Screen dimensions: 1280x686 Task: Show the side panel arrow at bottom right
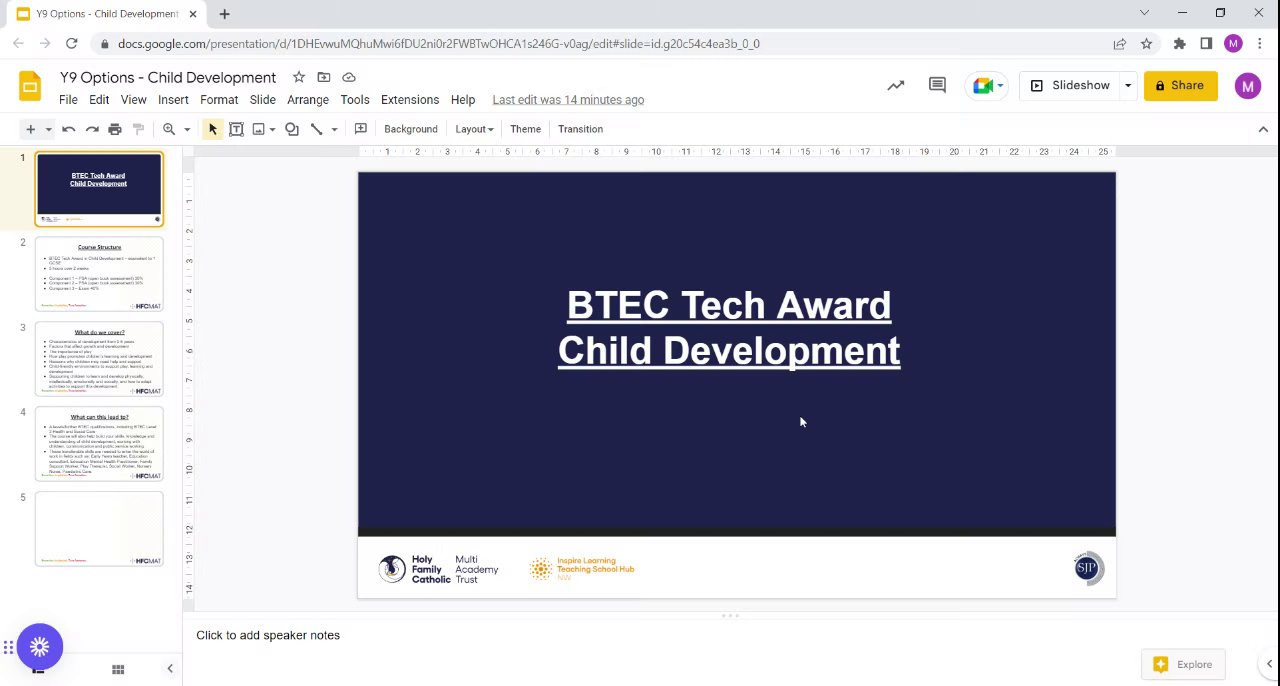pyautogui.click(x=1269, y=664)
